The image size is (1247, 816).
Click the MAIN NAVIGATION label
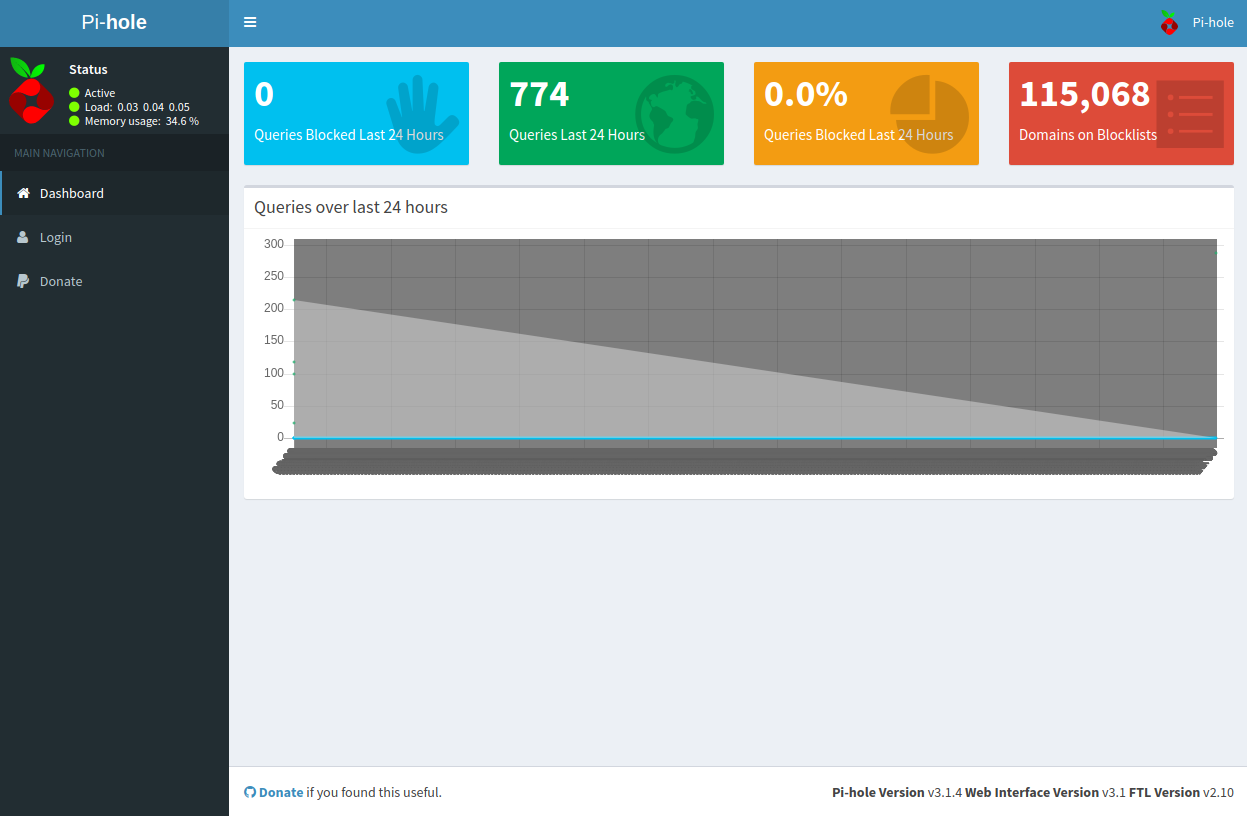(59, 153)
